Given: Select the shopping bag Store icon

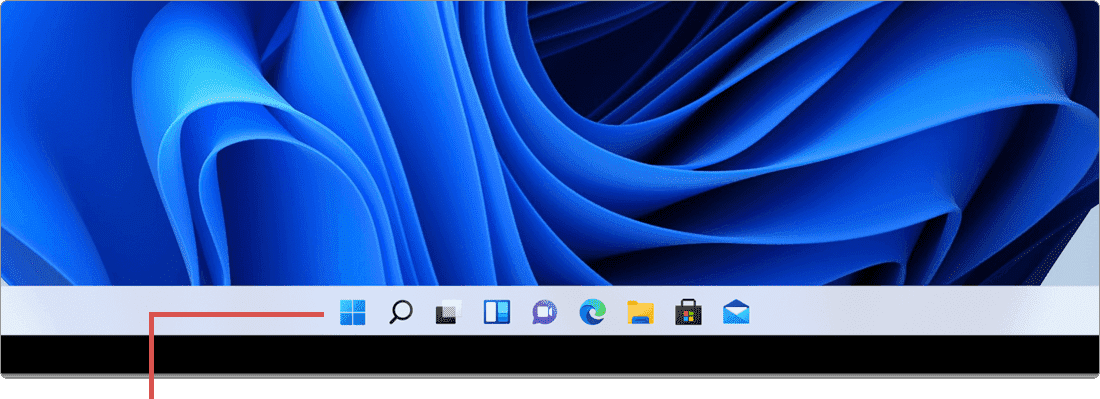Looking at the screenshot, I should 688,312.
